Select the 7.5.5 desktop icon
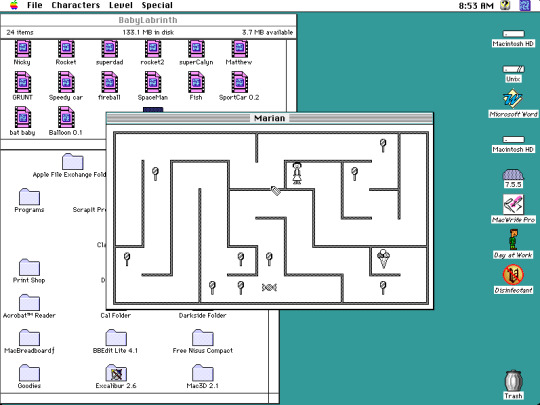This screenshot has height=405, width=540. click(x=513, y=174)
